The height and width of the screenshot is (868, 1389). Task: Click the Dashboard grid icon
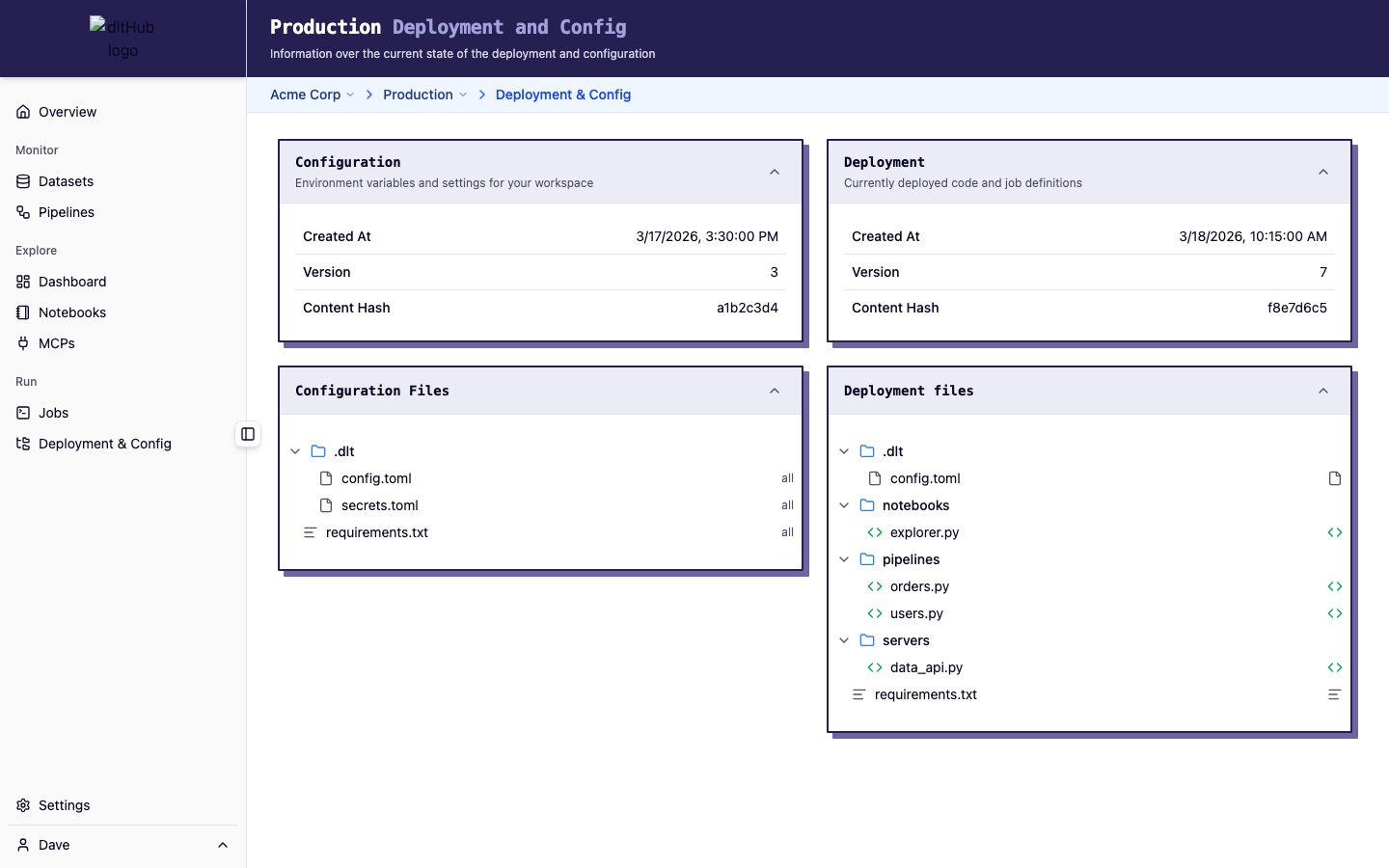(x=23, y=282)
